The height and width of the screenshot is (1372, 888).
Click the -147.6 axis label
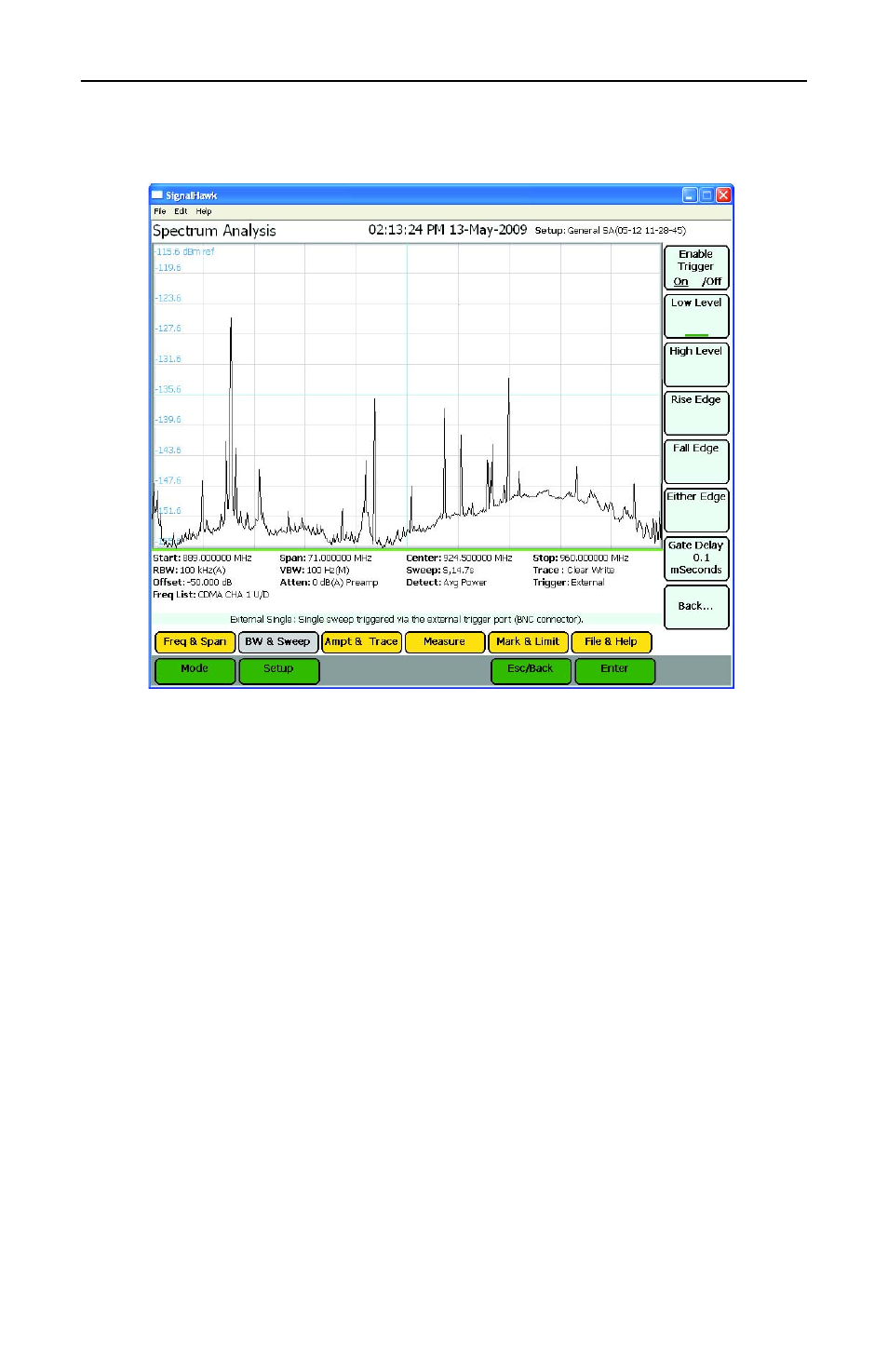(x=168, y=481)
